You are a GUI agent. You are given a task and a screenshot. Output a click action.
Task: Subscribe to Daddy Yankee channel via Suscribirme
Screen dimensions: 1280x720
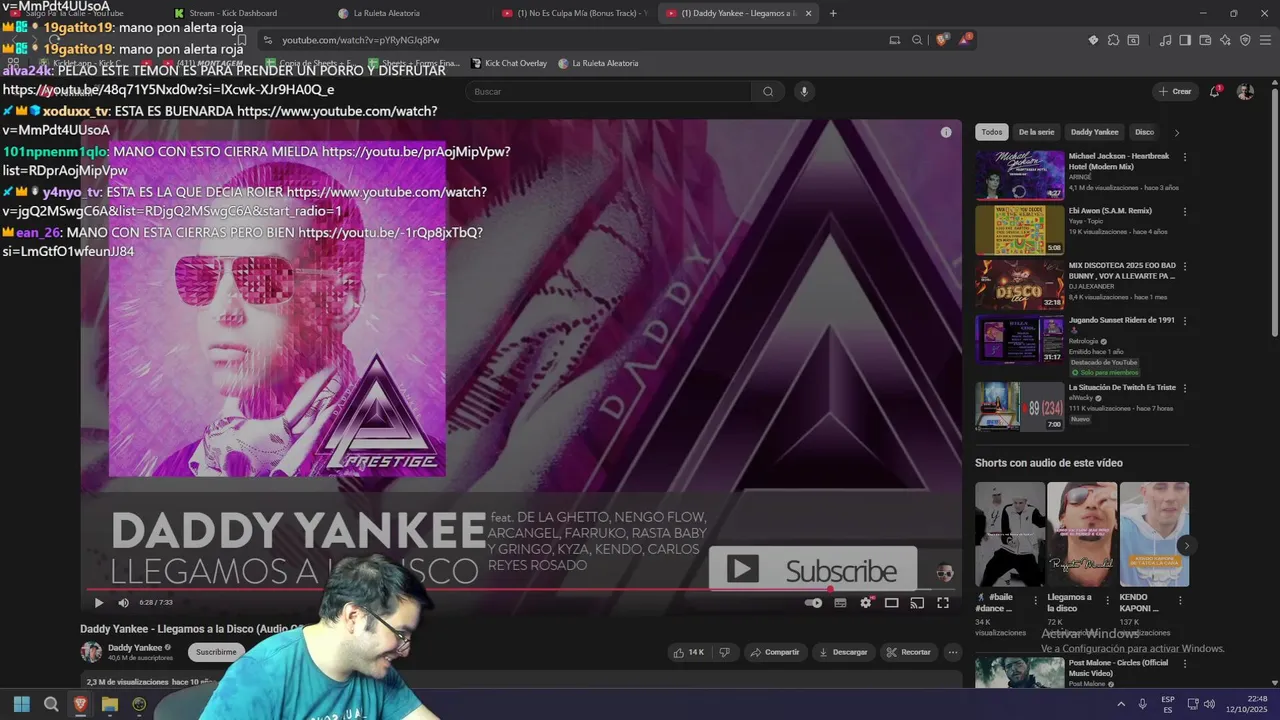(x=216, y=652)
